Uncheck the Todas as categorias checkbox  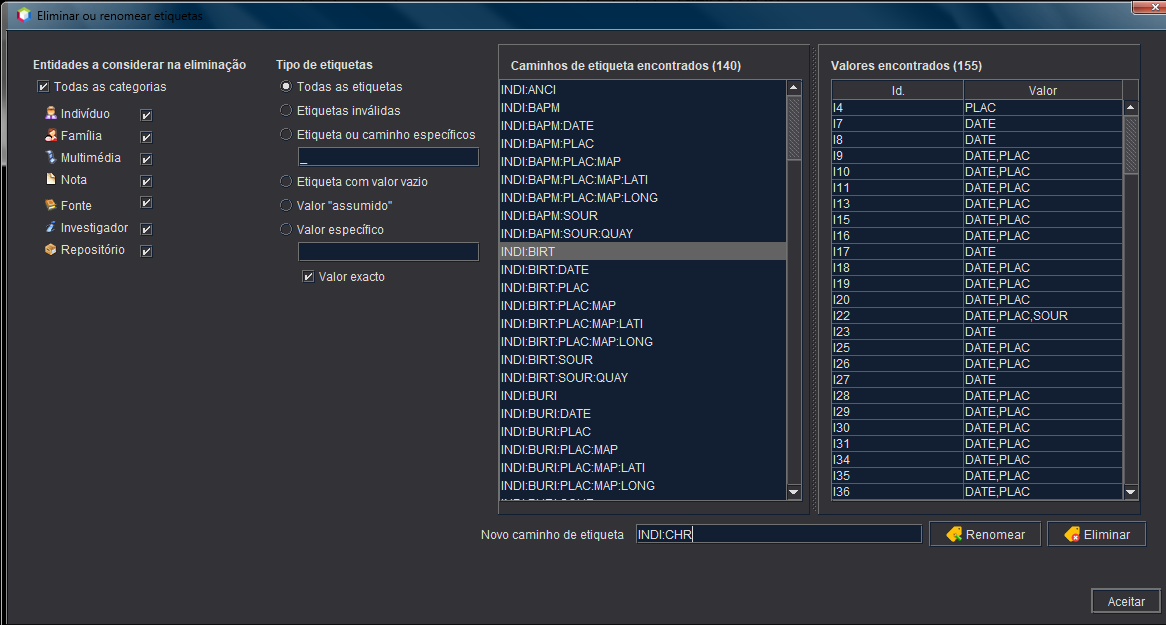tap(42, 87)
